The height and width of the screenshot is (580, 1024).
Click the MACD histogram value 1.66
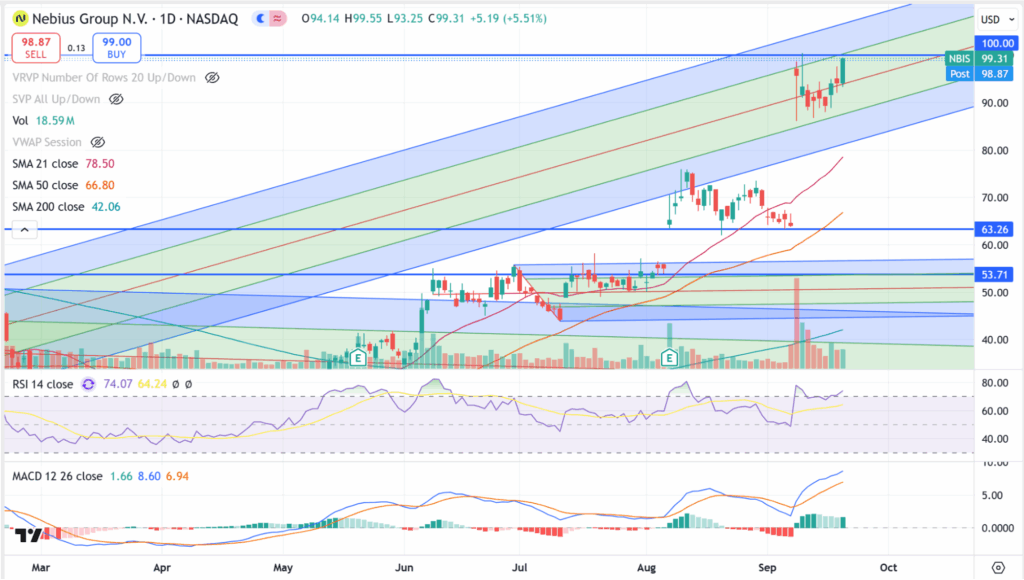(x=121, y=476)
